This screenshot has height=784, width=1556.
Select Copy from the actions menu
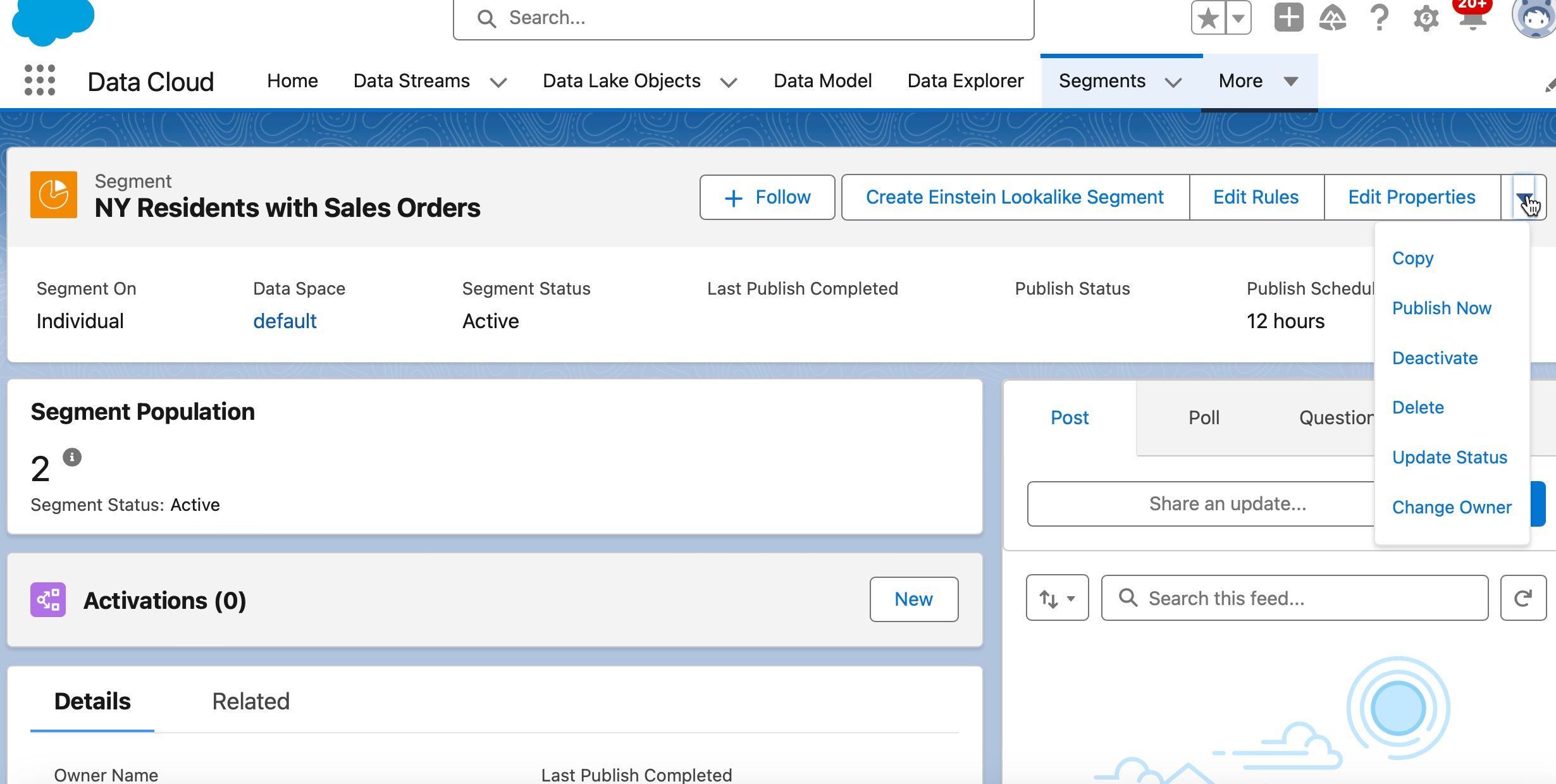point(1413,258)
